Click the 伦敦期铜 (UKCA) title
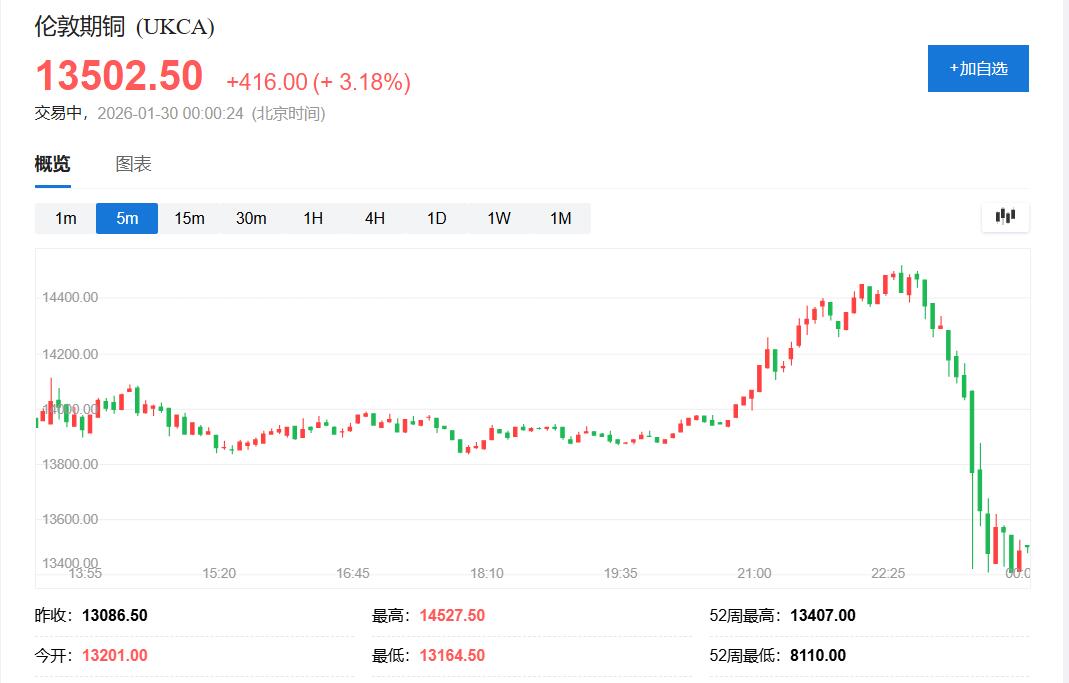This screenshot has height=683, width=1069. pos(125,27)
